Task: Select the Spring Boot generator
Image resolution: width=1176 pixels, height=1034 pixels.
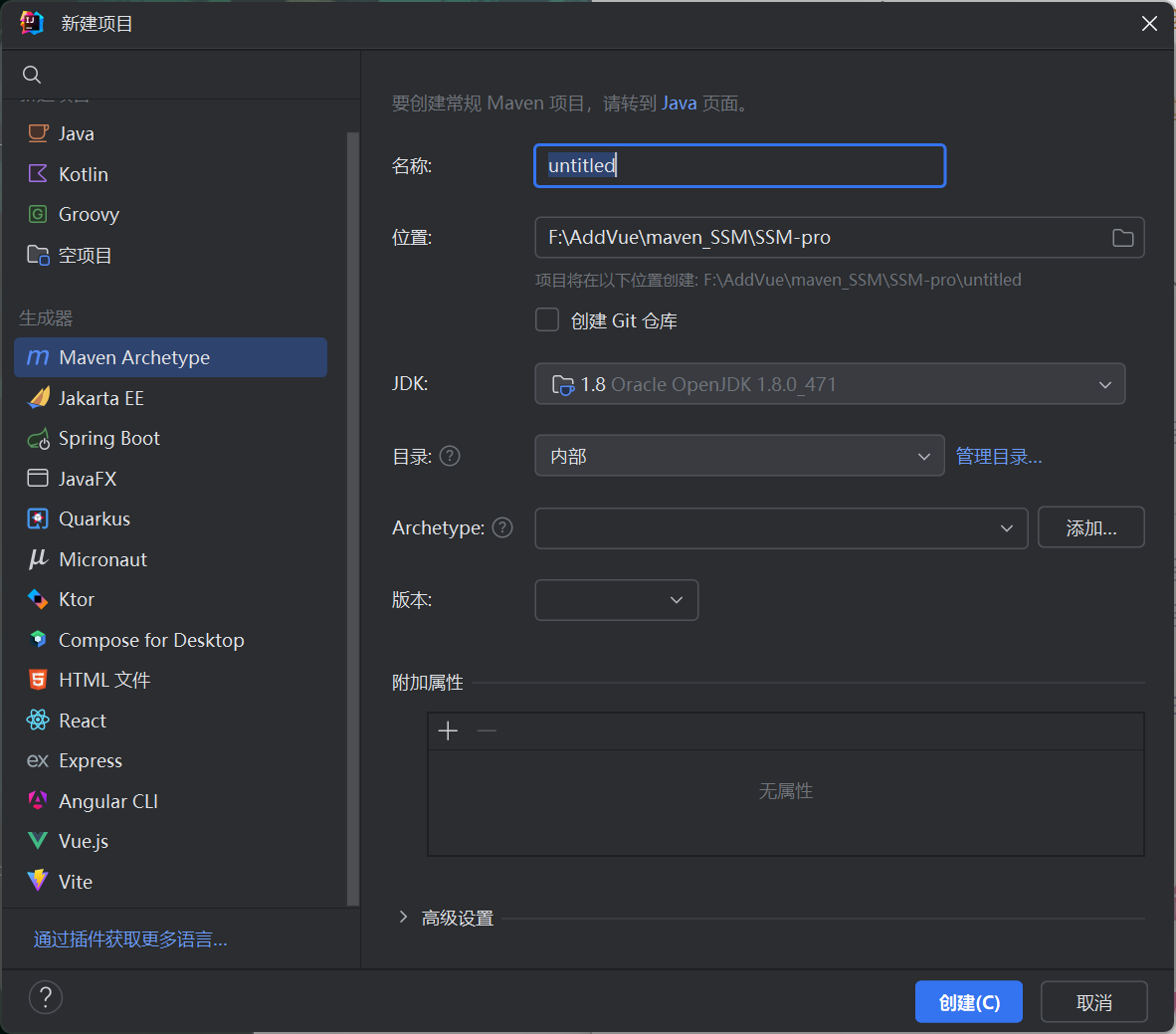Action: click(108, 438)
